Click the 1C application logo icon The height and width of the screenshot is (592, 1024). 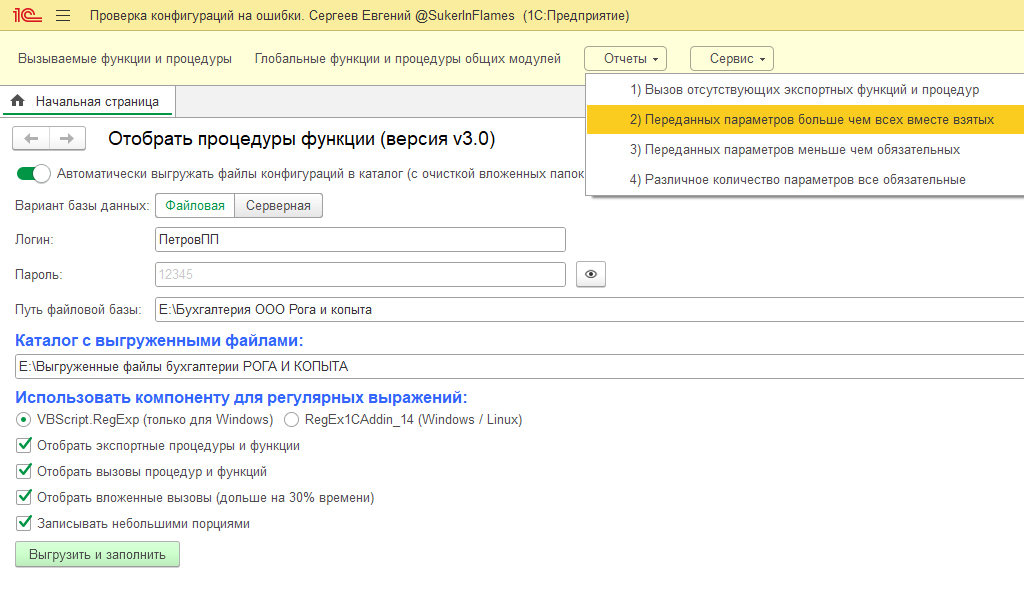(26, 16)
